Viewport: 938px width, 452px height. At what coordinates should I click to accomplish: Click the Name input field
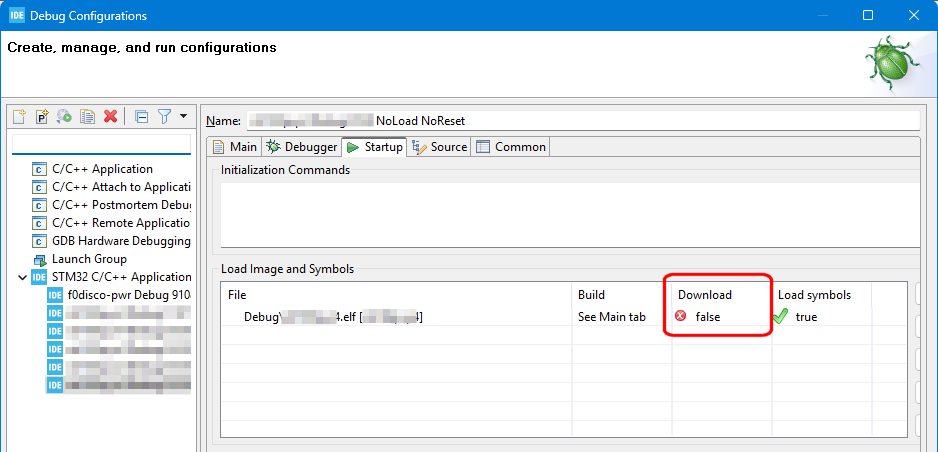click(582, 120)
